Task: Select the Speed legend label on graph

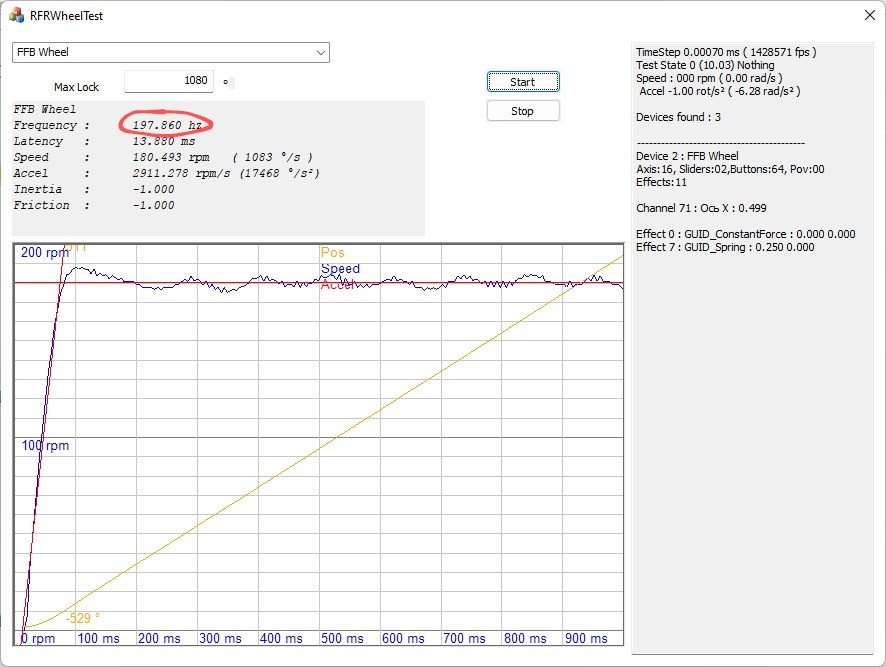Action: tap(340, 269)
